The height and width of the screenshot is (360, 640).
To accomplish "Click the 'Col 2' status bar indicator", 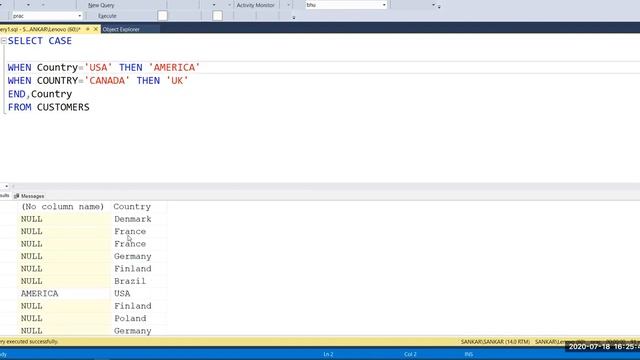I will point(410,354).
